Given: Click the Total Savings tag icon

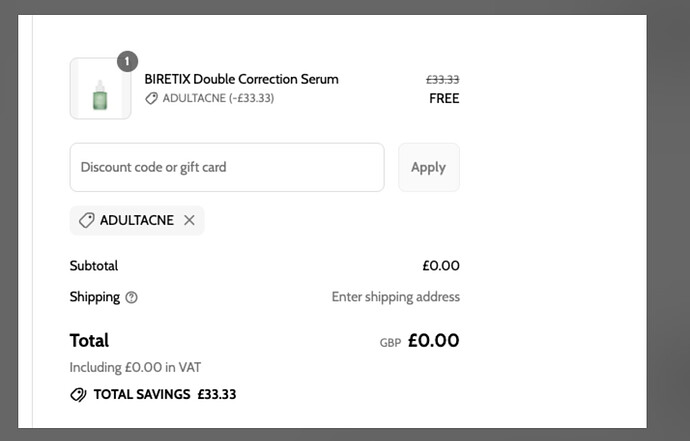Looking at the screenshot, I should point(78,395).
